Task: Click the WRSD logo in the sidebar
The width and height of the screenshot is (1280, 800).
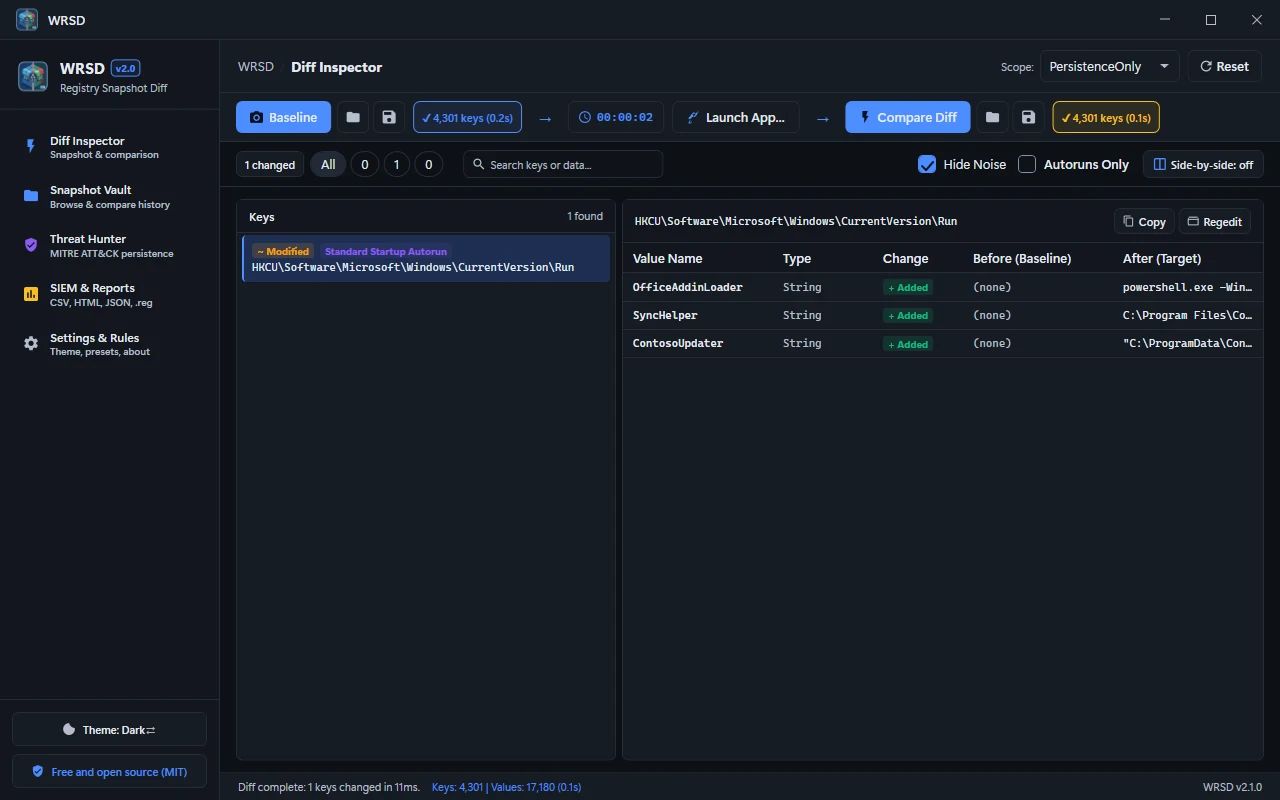Action: click(x=33, y=76)
